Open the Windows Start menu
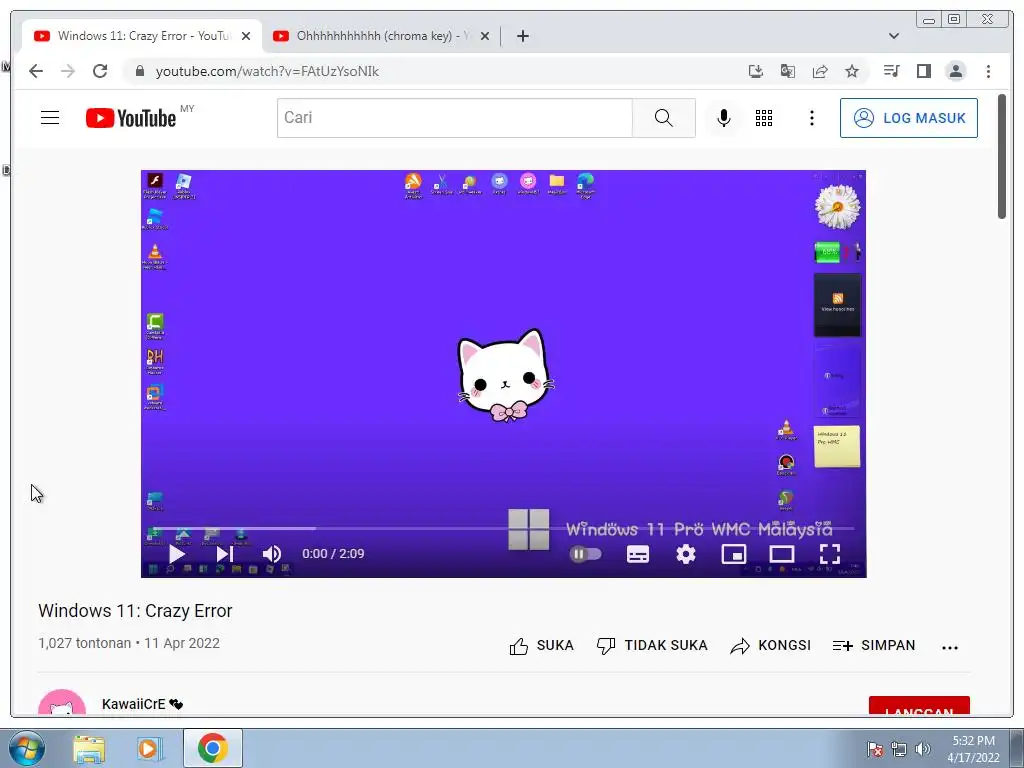This screenshot has width=1024, height=768. [x=26, y=748]
